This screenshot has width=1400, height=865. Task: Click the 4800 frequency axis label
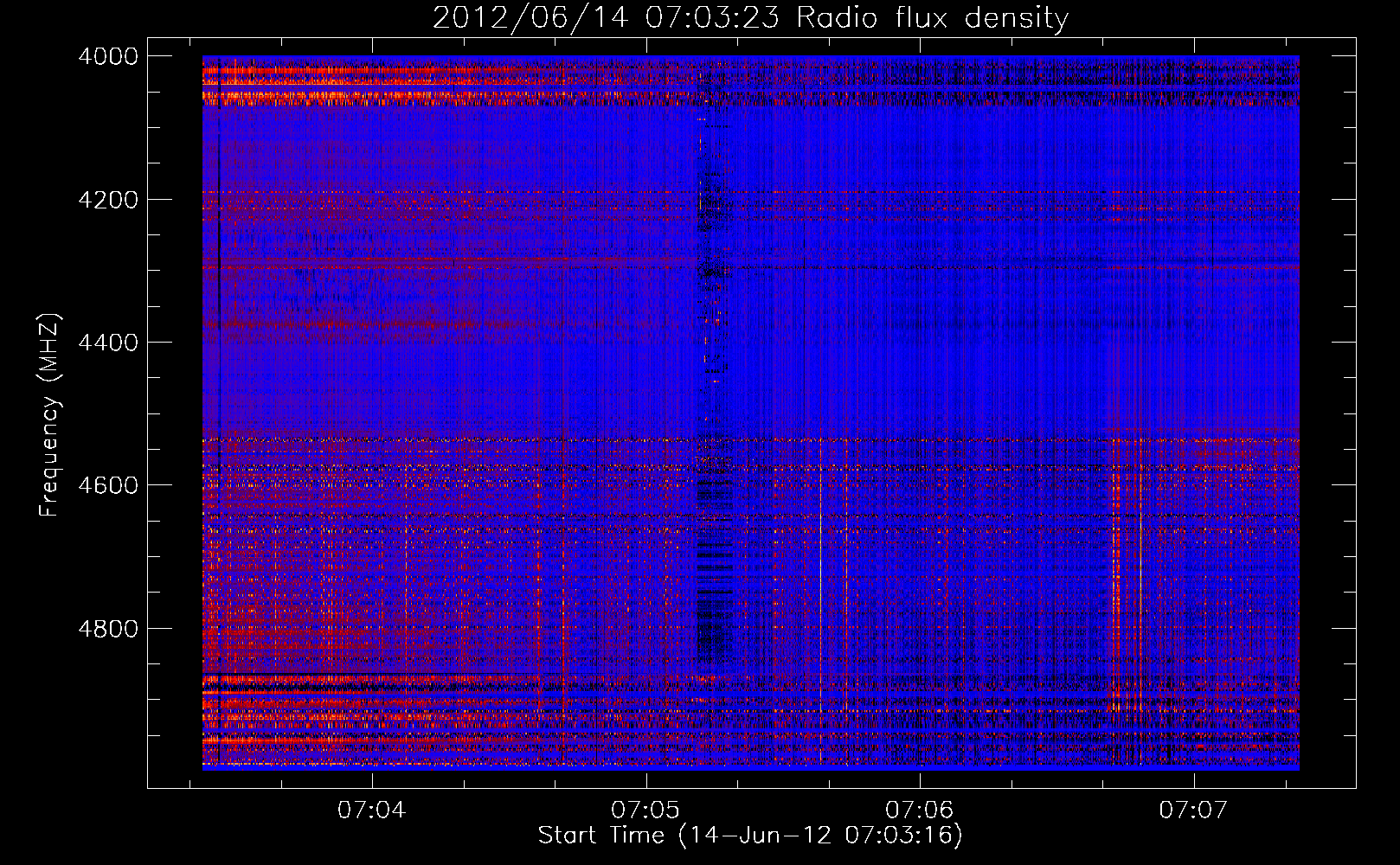108,629
